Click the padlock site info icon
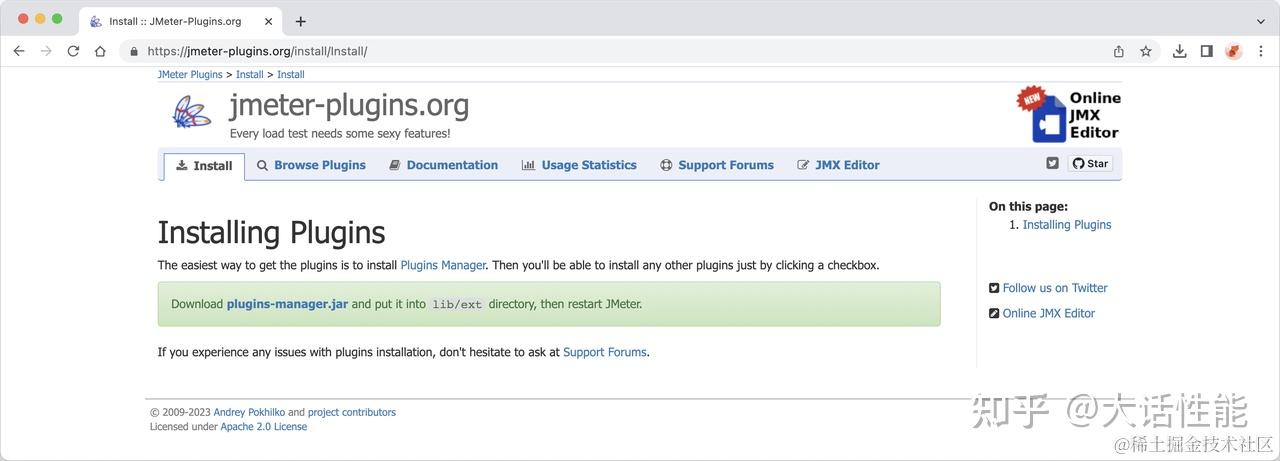This screenshot has height=461, width=1280. 134,51
